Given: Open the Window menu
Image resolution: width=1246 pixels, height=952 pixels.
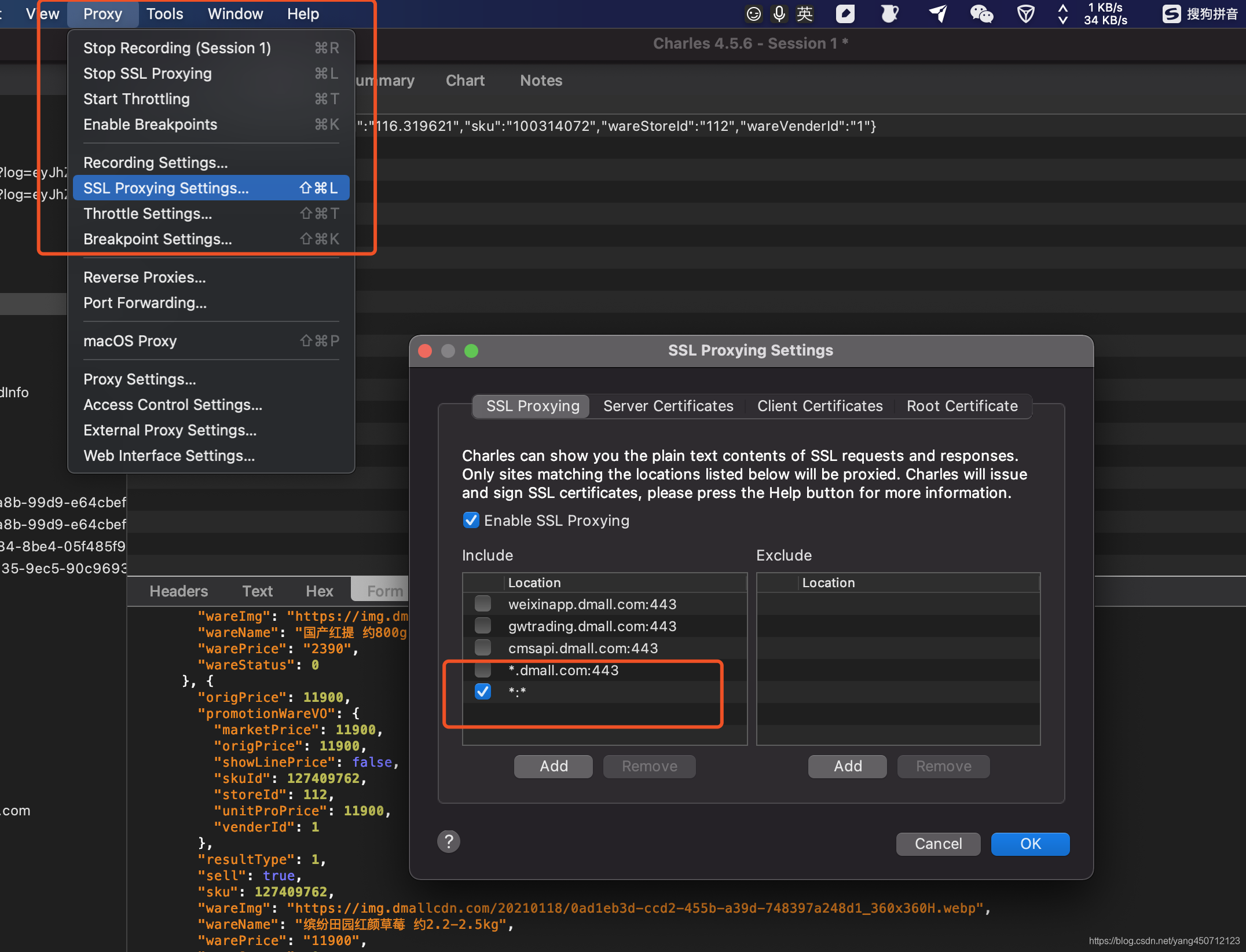Looking at the screenshot, I should 235,13.
